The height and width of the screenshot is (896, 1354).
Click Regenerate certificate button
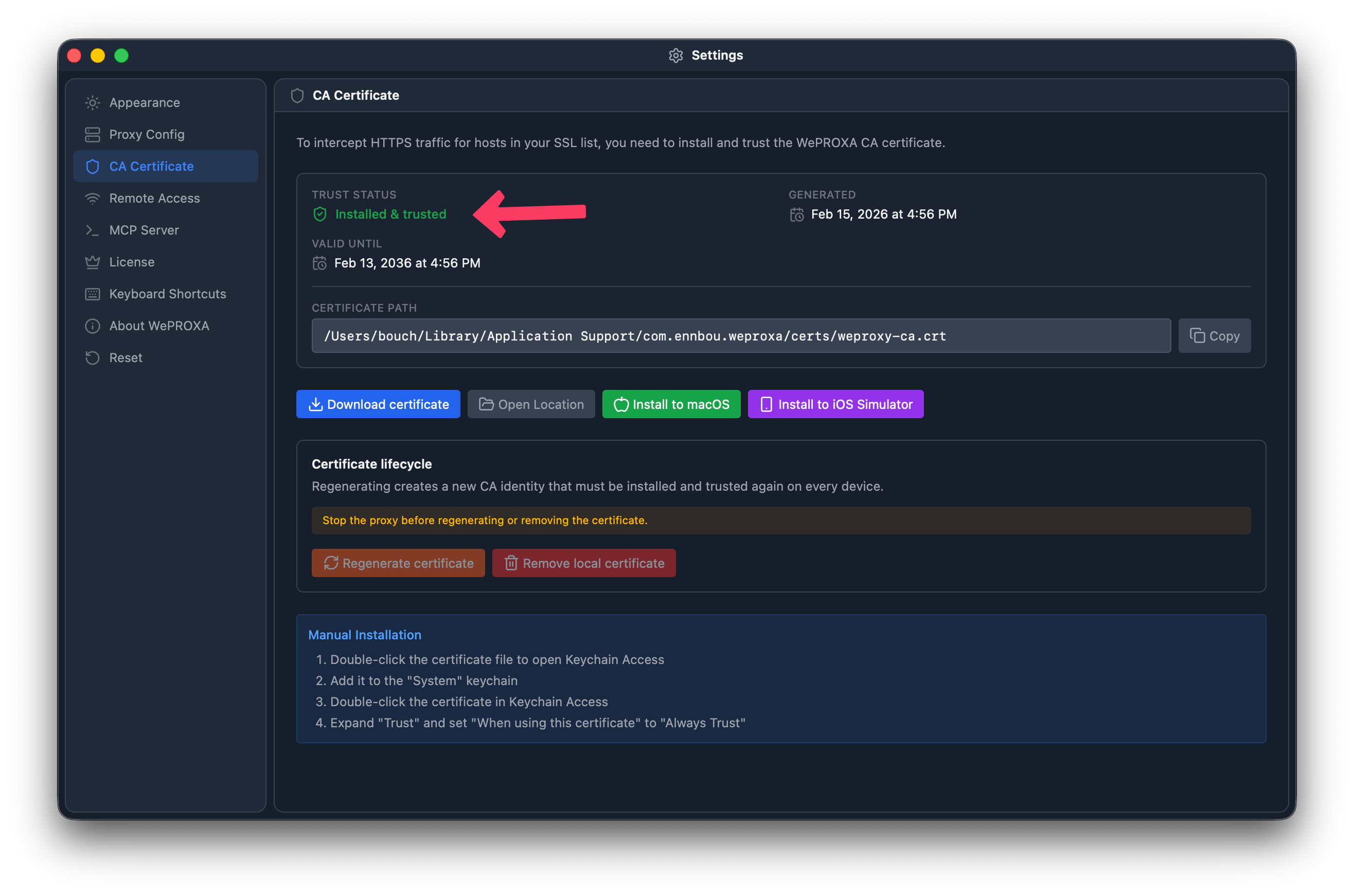pos(398,563)
